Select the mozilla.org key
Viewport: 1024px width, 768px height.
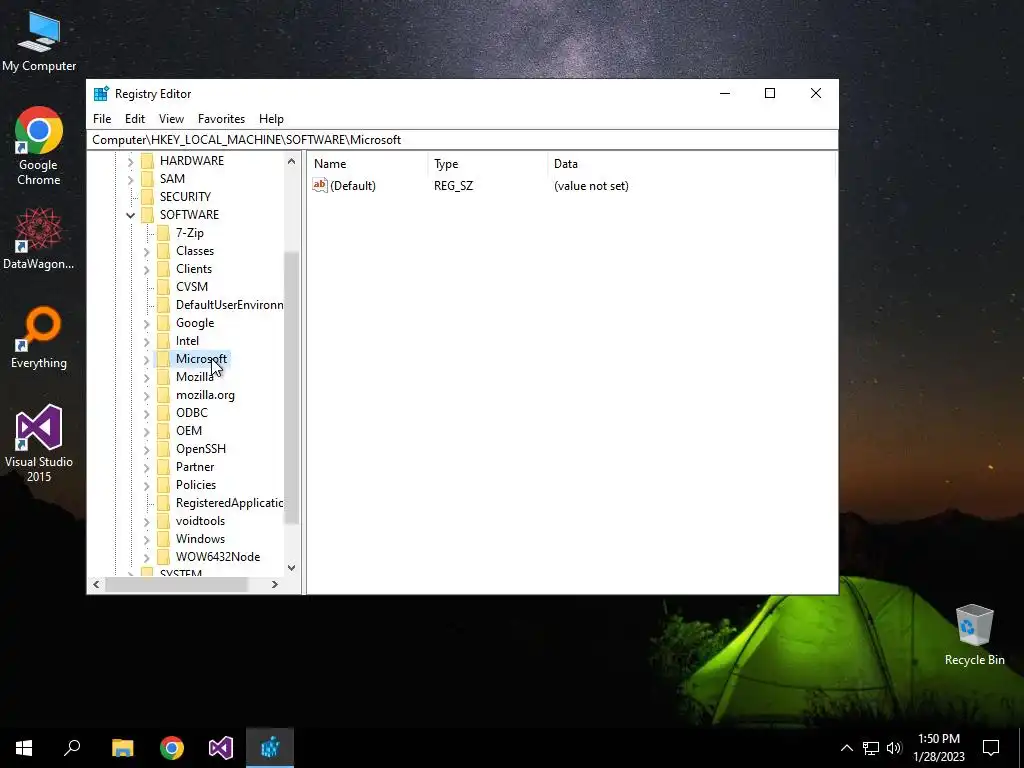point(205,395)
